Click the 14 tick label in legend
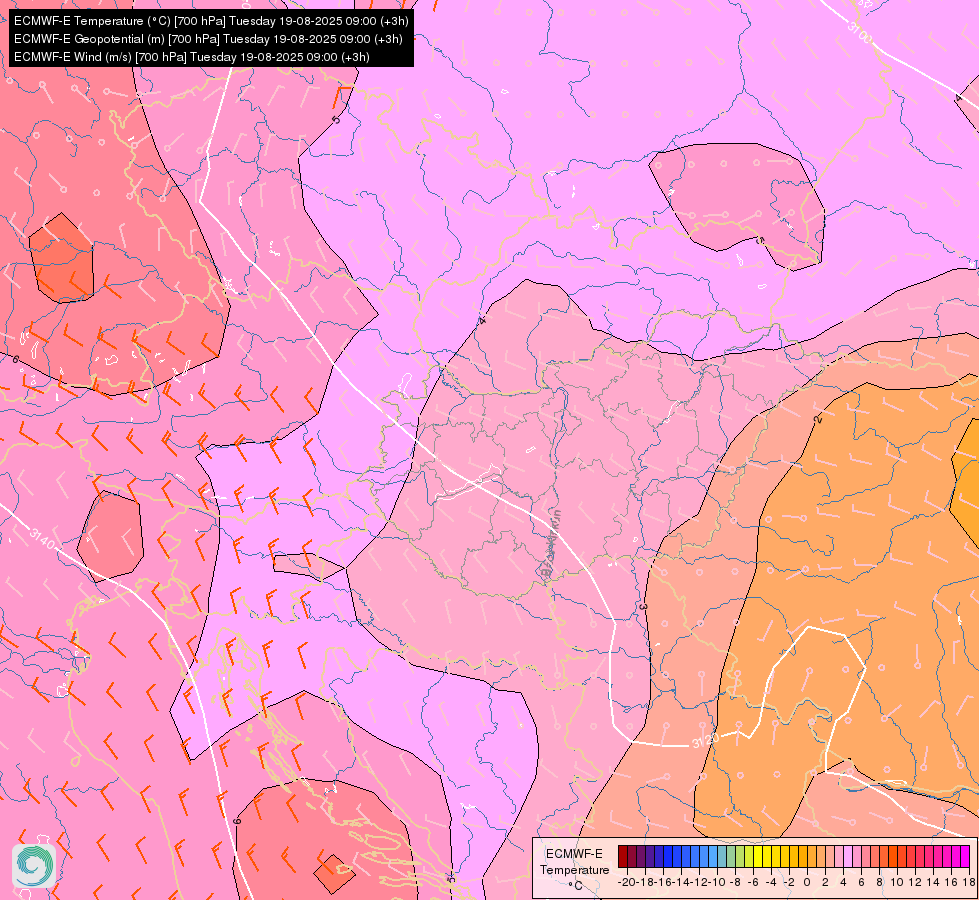Image resolution: width=979 pixels, height=900 pixels. coord(933,882)
